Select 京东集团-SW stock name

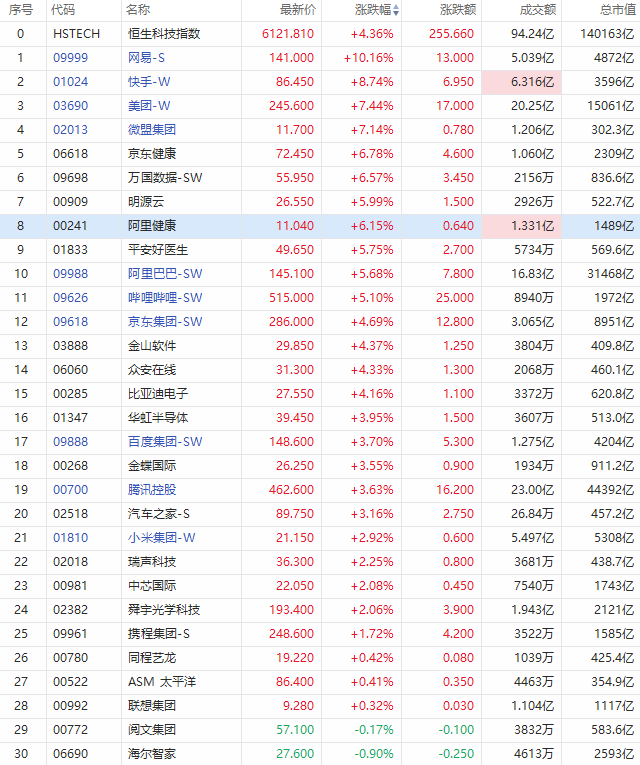pyautogui.click(x=165, y=322)
